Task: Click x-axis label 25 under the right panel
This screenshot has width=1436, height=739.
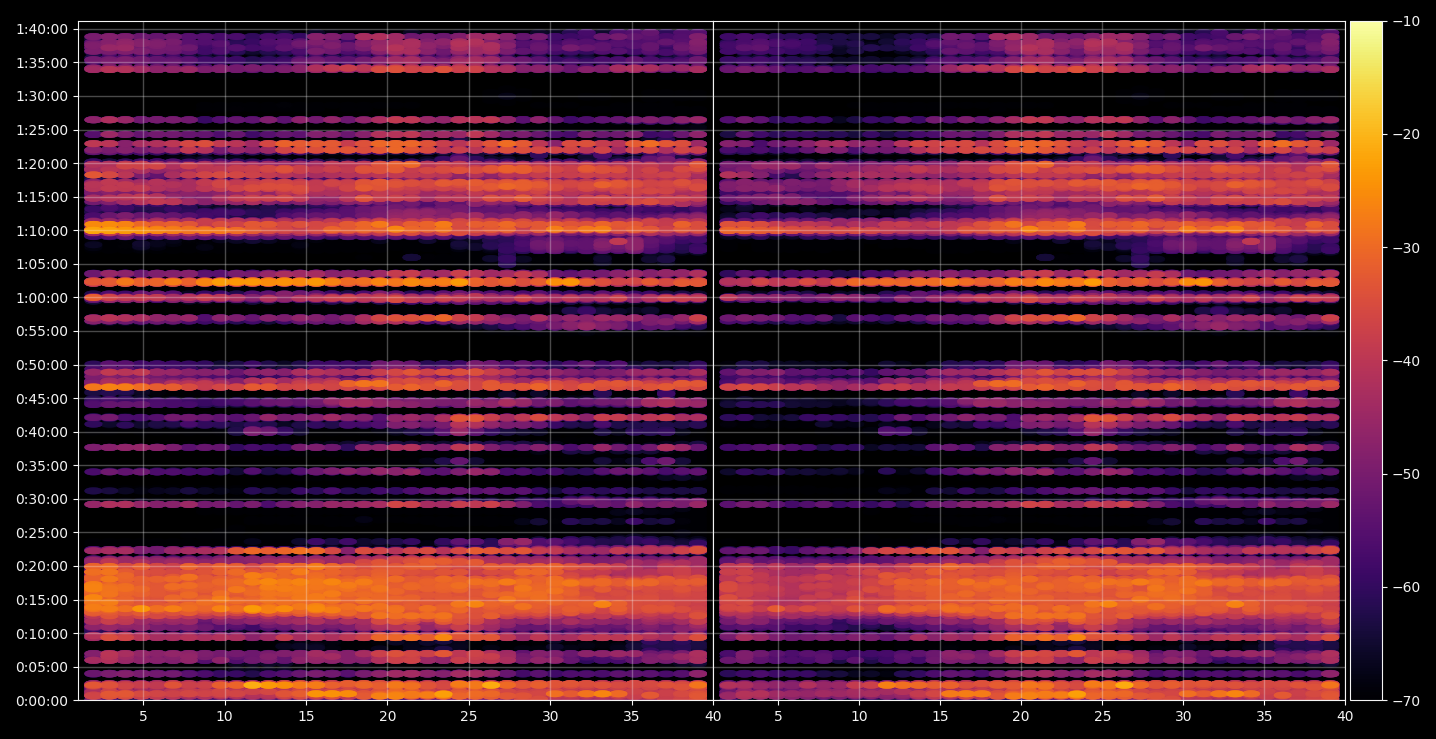Action: [x=1102, y=716]
